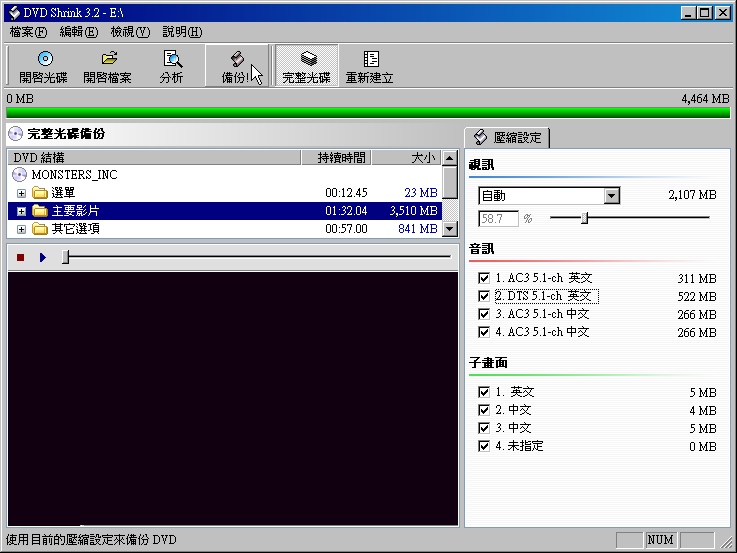Select the 其它選項 row text
The width and height of the screenshot is (737, 553).
point(76,229)
